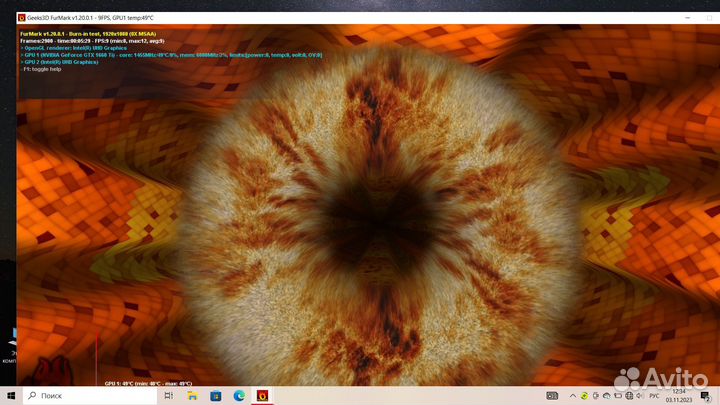Open Microsoft Edge from the taskbar
Viewport: 720px width, 405px height.
click(239, 395)
